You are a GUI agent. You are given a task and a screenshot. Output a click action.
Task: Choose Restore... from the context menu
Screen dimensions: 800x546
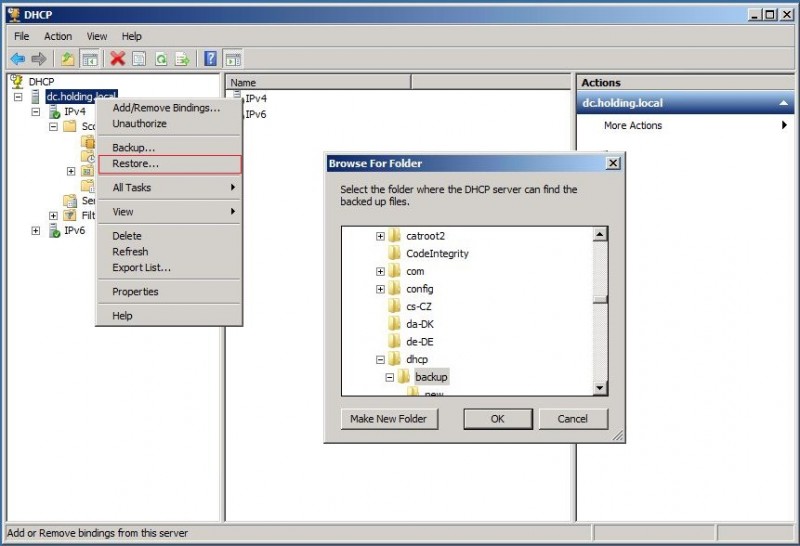pos(135,164)
